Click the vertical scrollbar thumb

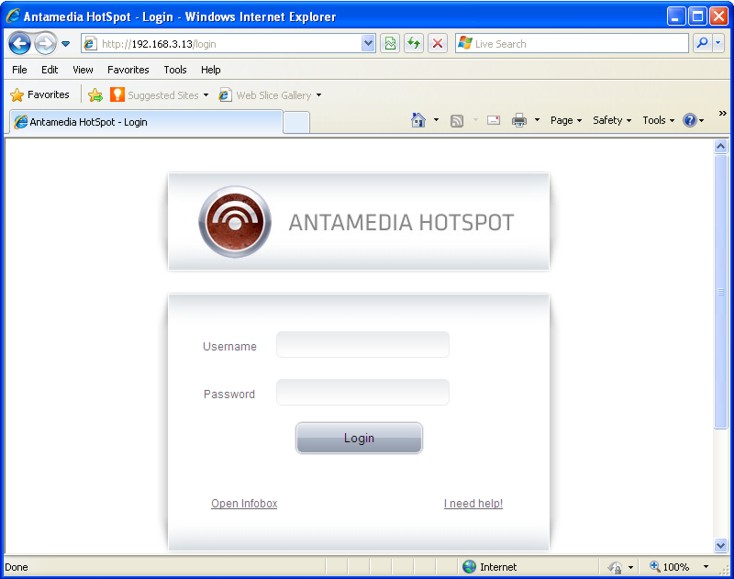click(720, 291)
